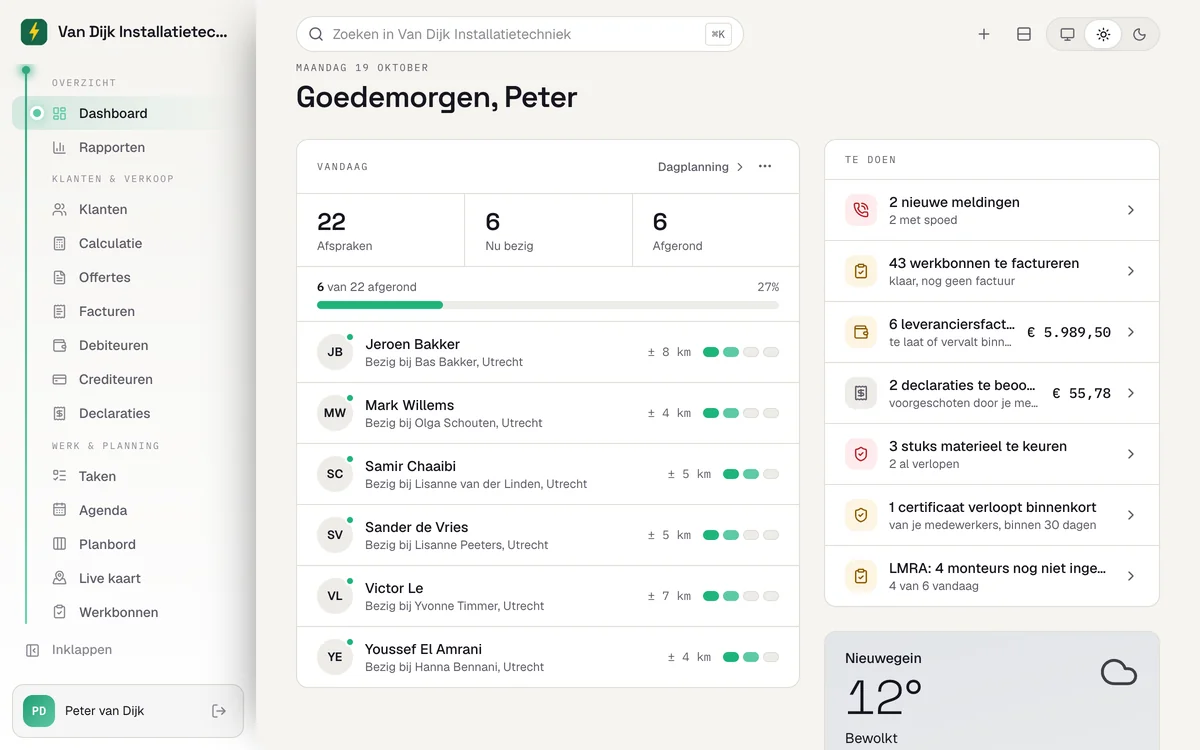Screen dimensions: 1200x750
Task: Click the 6 Afgerond stat tile
Action: (716, 230)
